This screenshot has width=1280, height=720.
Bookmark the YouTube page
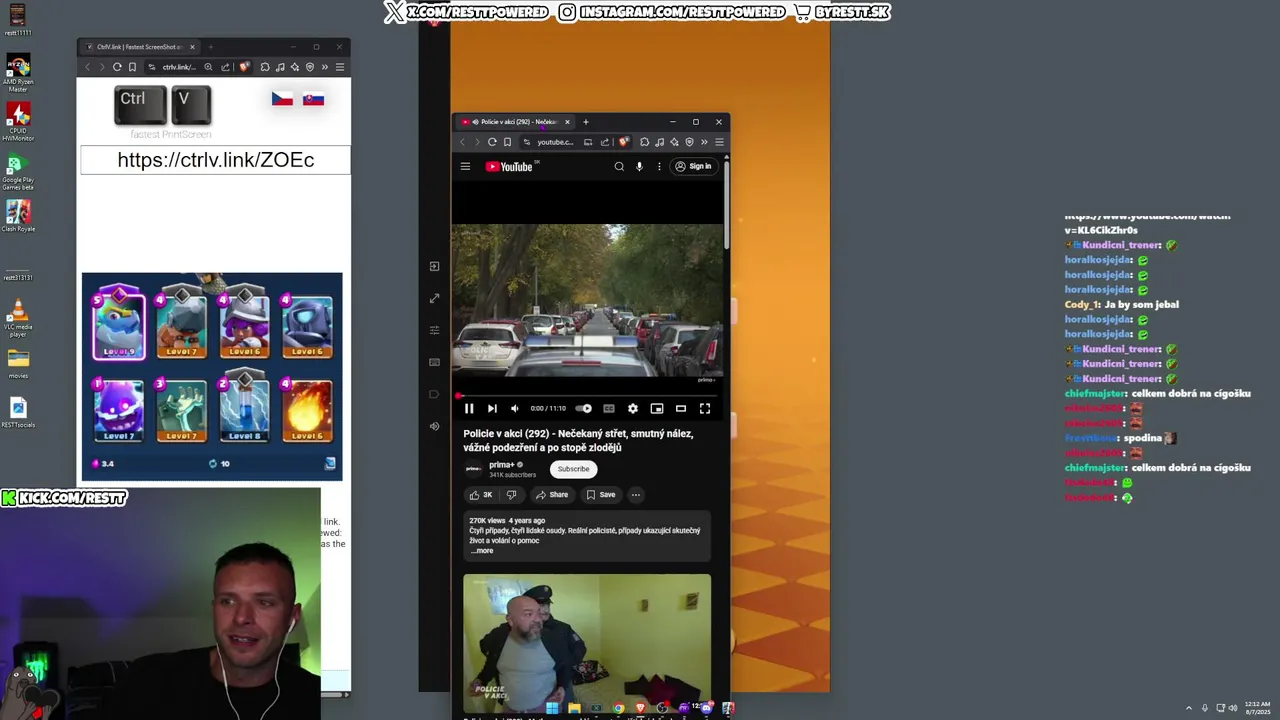(507, 142)
